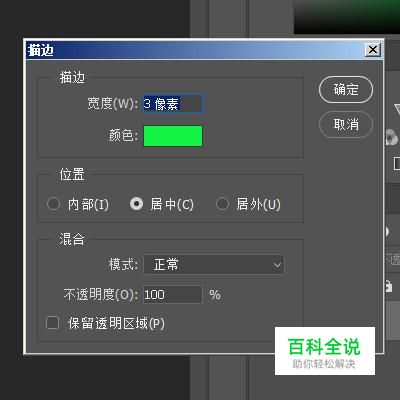This screenshot has width=400, height=400.
Task: Click the green canvas area top right
Action: [347, 16]
